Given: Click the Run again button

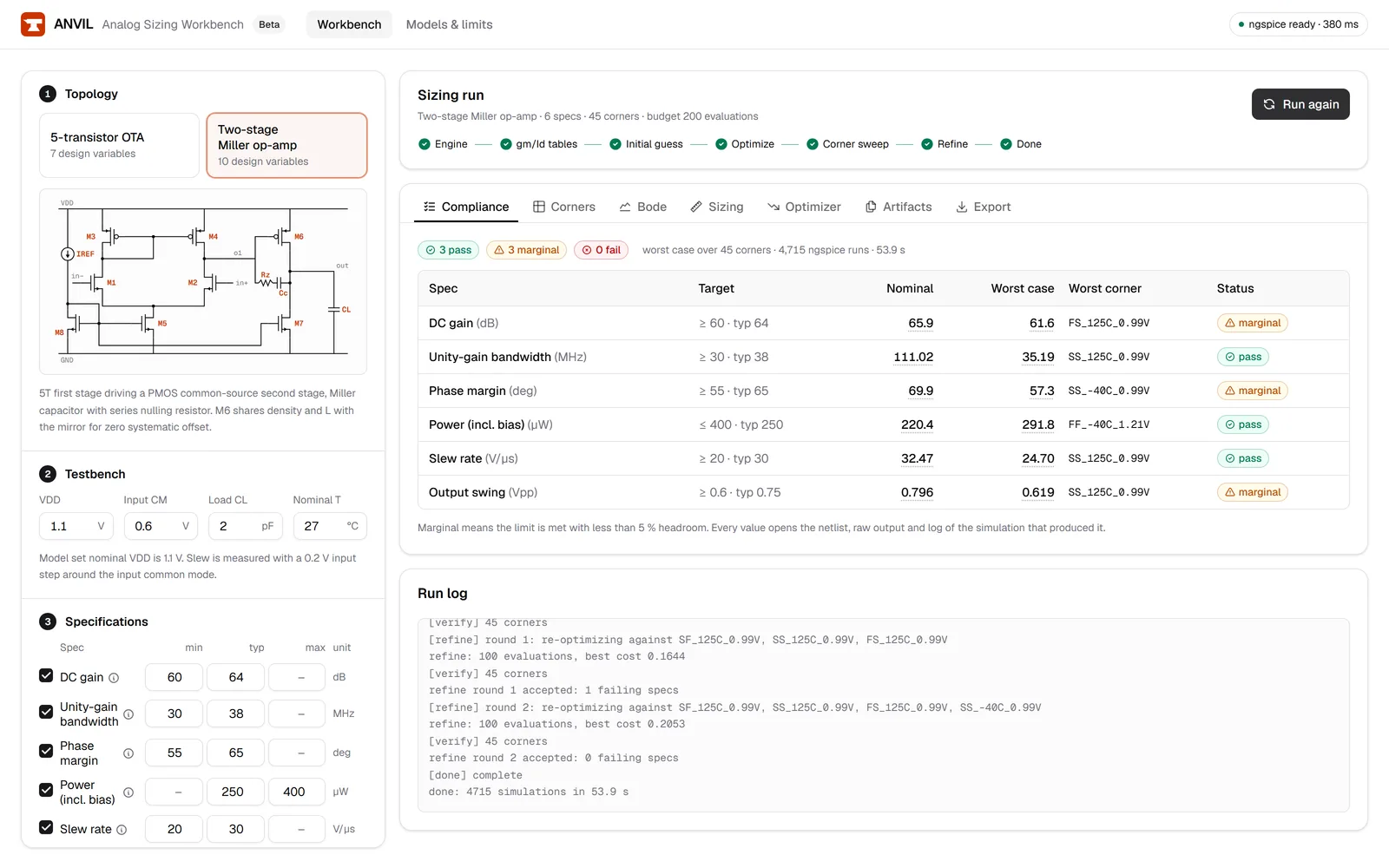Looking at the screenshot, I should point(1300,104).
